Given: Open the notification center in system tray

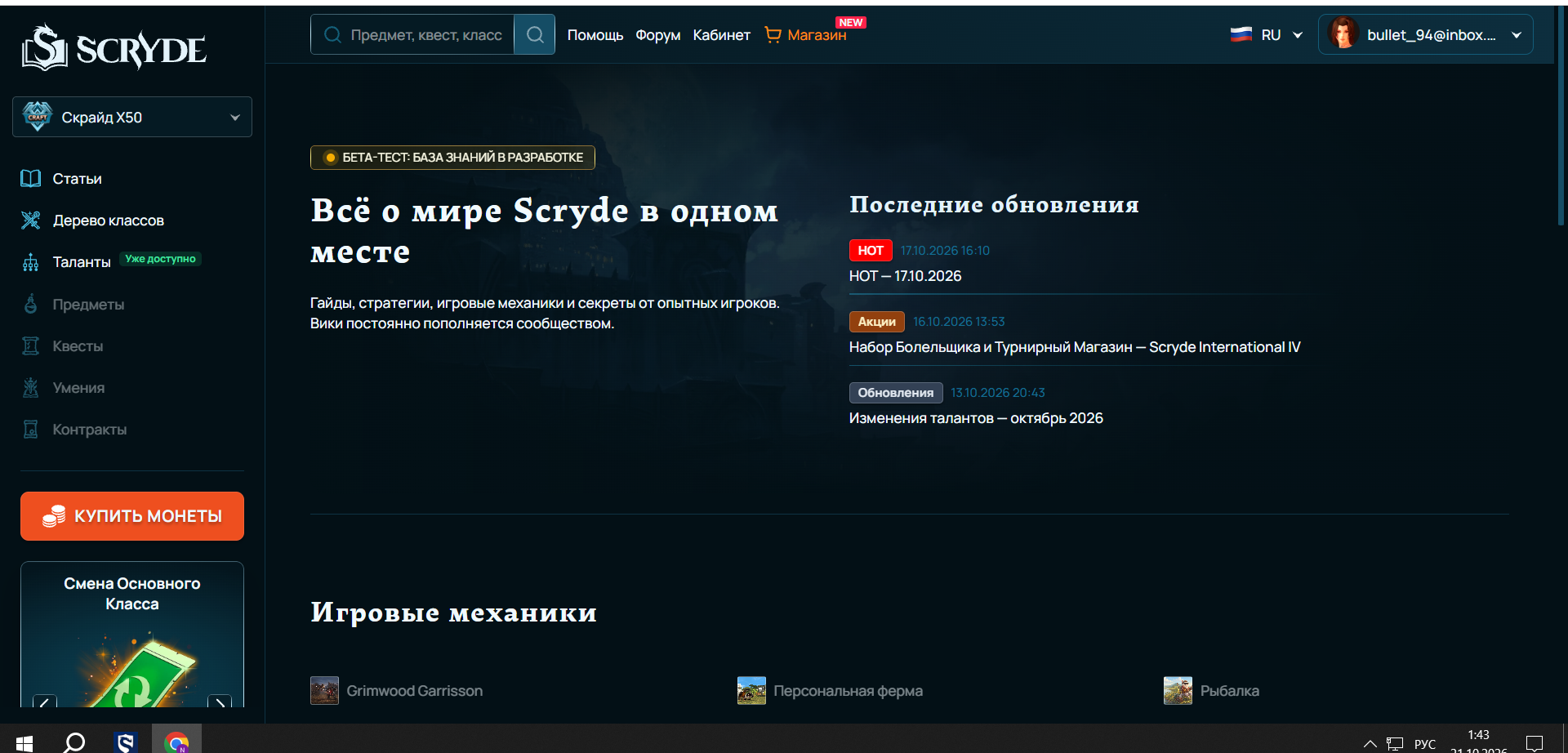Looking at the screenshot, I should tap(1535, 743).
